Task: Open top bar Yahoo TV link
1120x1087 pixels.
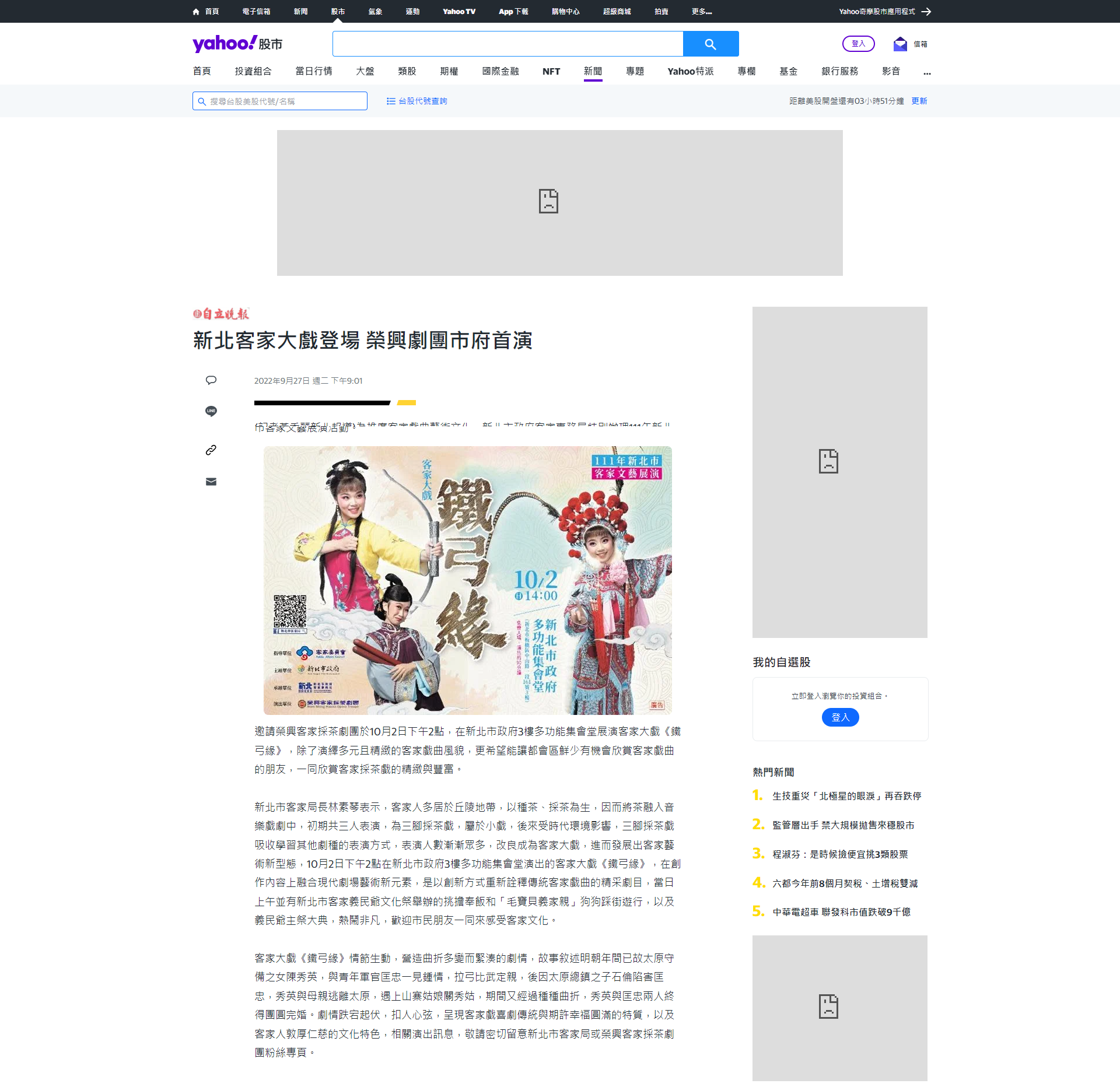Action: pyautogui.click(x=459, y=12)
